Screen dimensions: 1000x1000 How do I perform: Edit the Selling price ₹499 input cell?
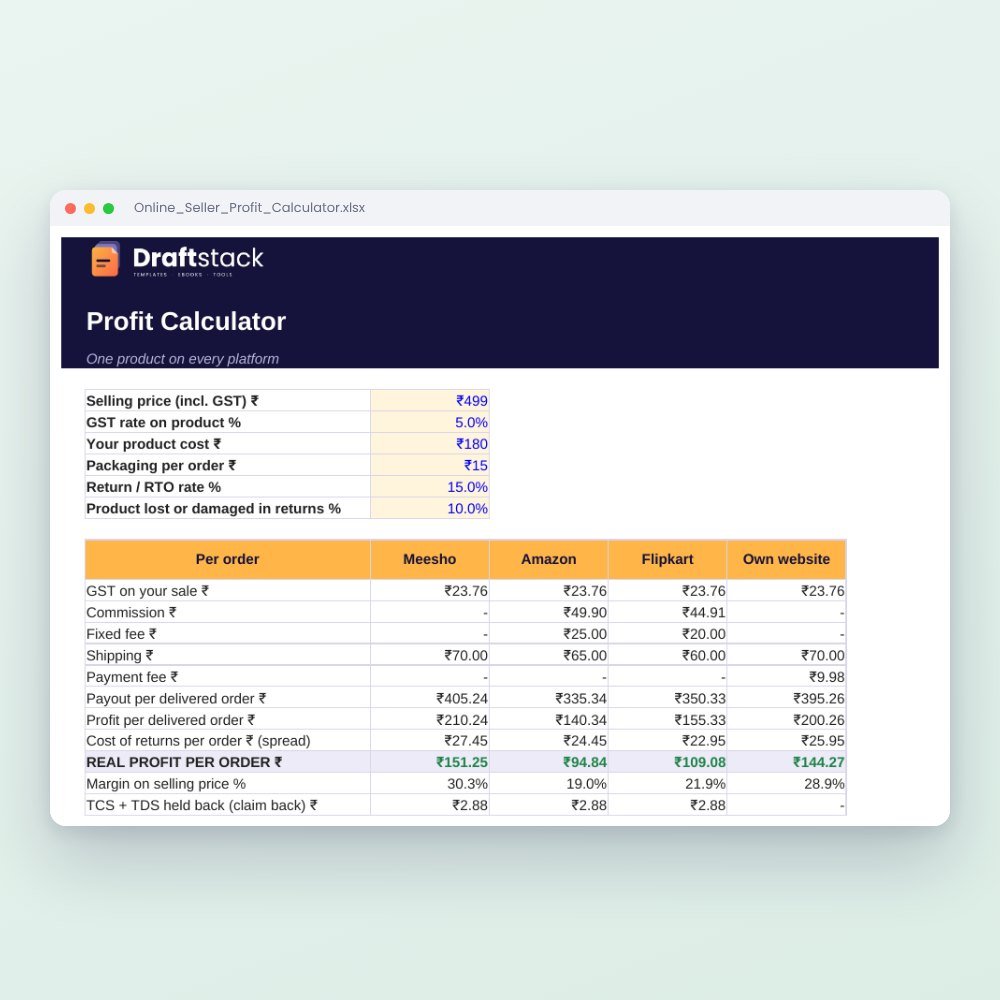coord(430,401)
